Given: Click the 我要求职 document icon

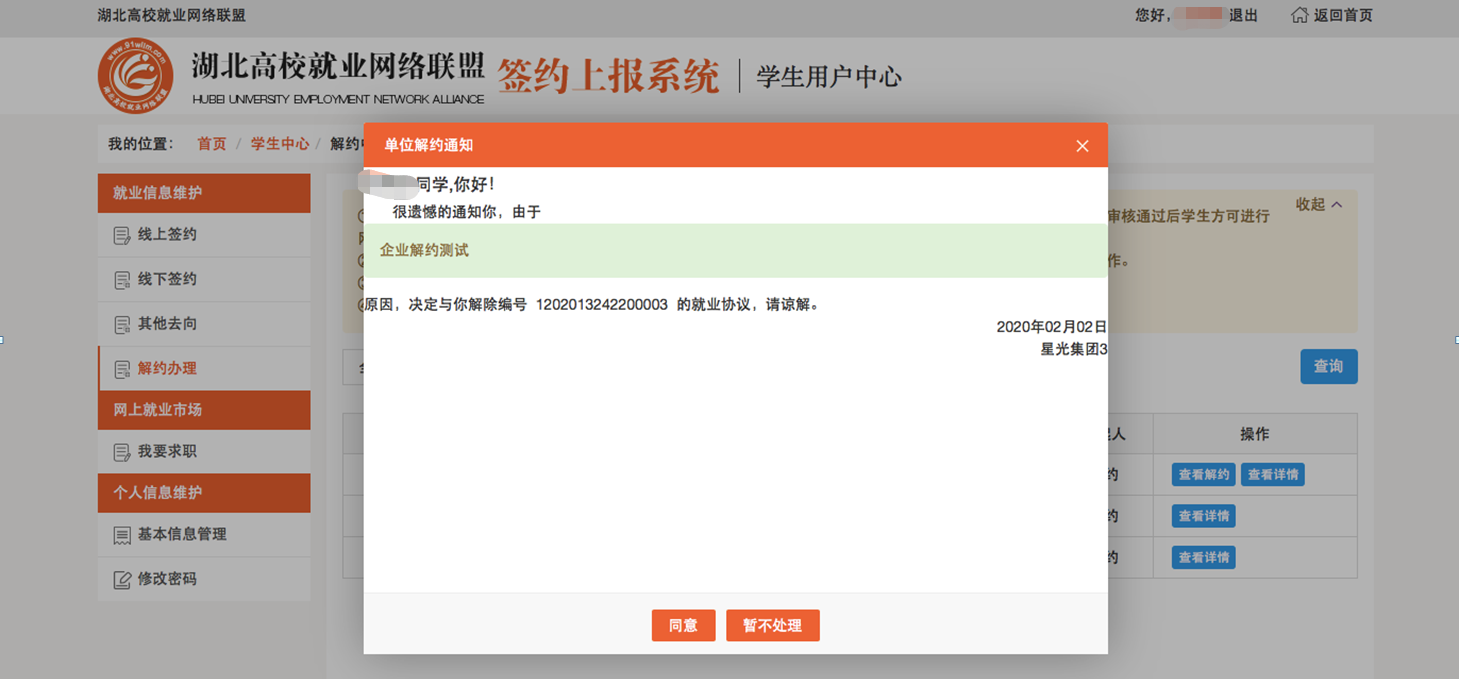Looking at the screenshot, I should point(122,453).
